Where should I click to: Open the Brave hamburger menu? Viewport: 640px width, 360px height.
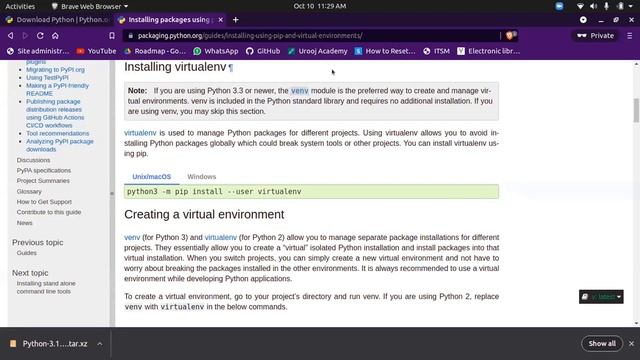[630, 36]
